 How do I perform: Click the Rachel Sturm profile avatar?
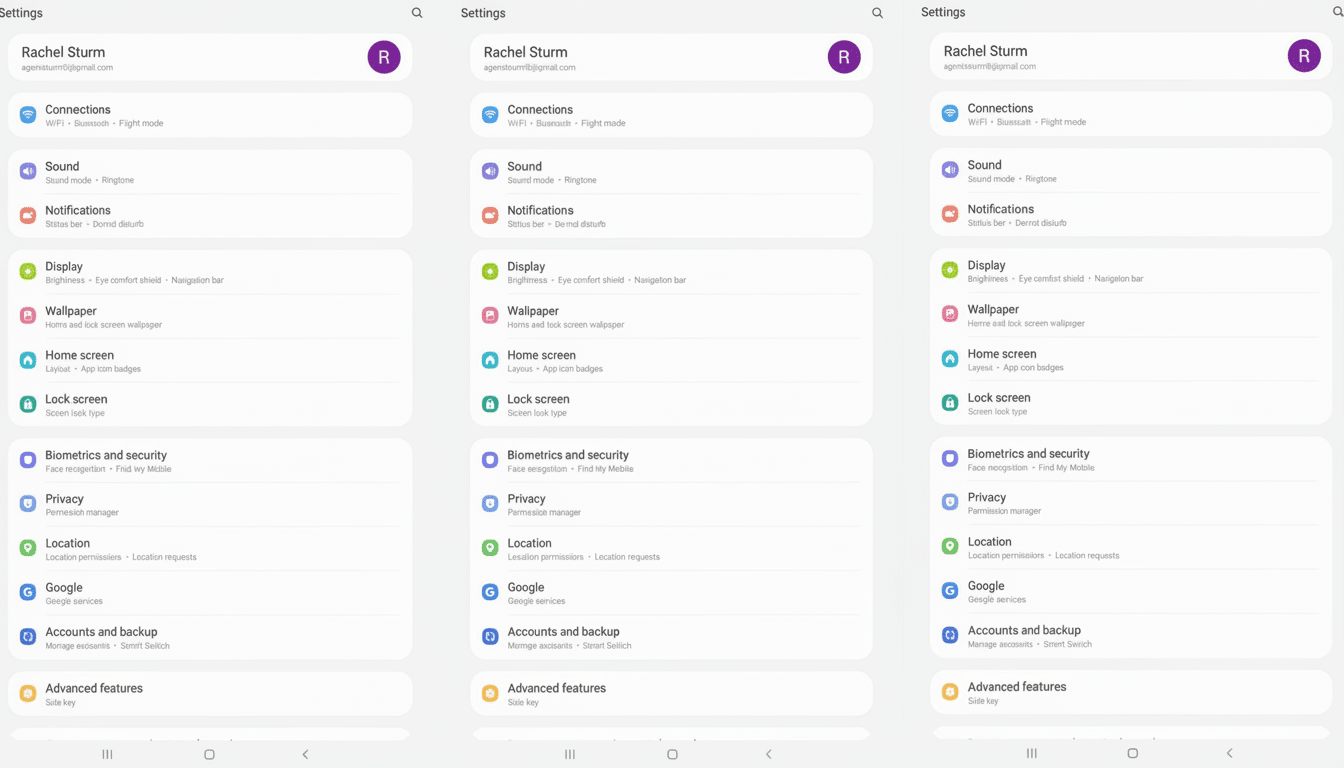(x=384, y=57)
